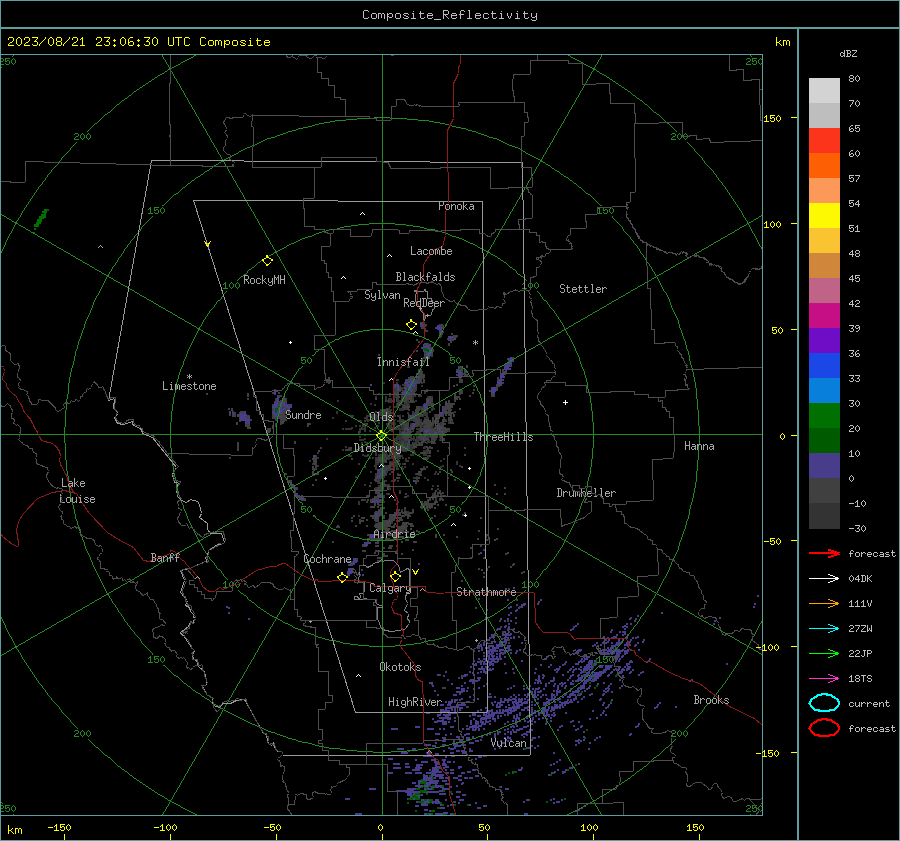Click the Calgary city label
This screenshot has width=900, height=841.
coord(390,588)
